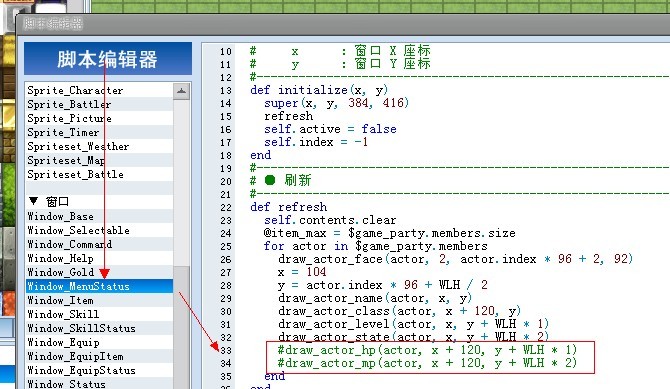Click the 刷新 comment line

pos(281,181)
